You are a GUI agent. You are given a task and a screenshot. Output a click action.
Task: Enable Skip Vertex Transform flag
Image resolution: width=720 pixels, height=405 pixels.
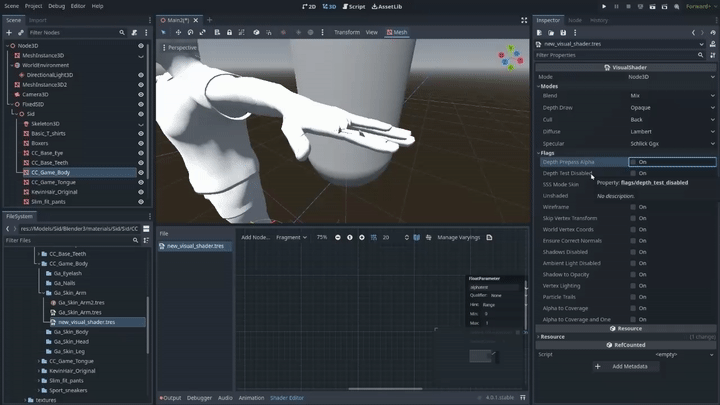(x=633, y=218)
